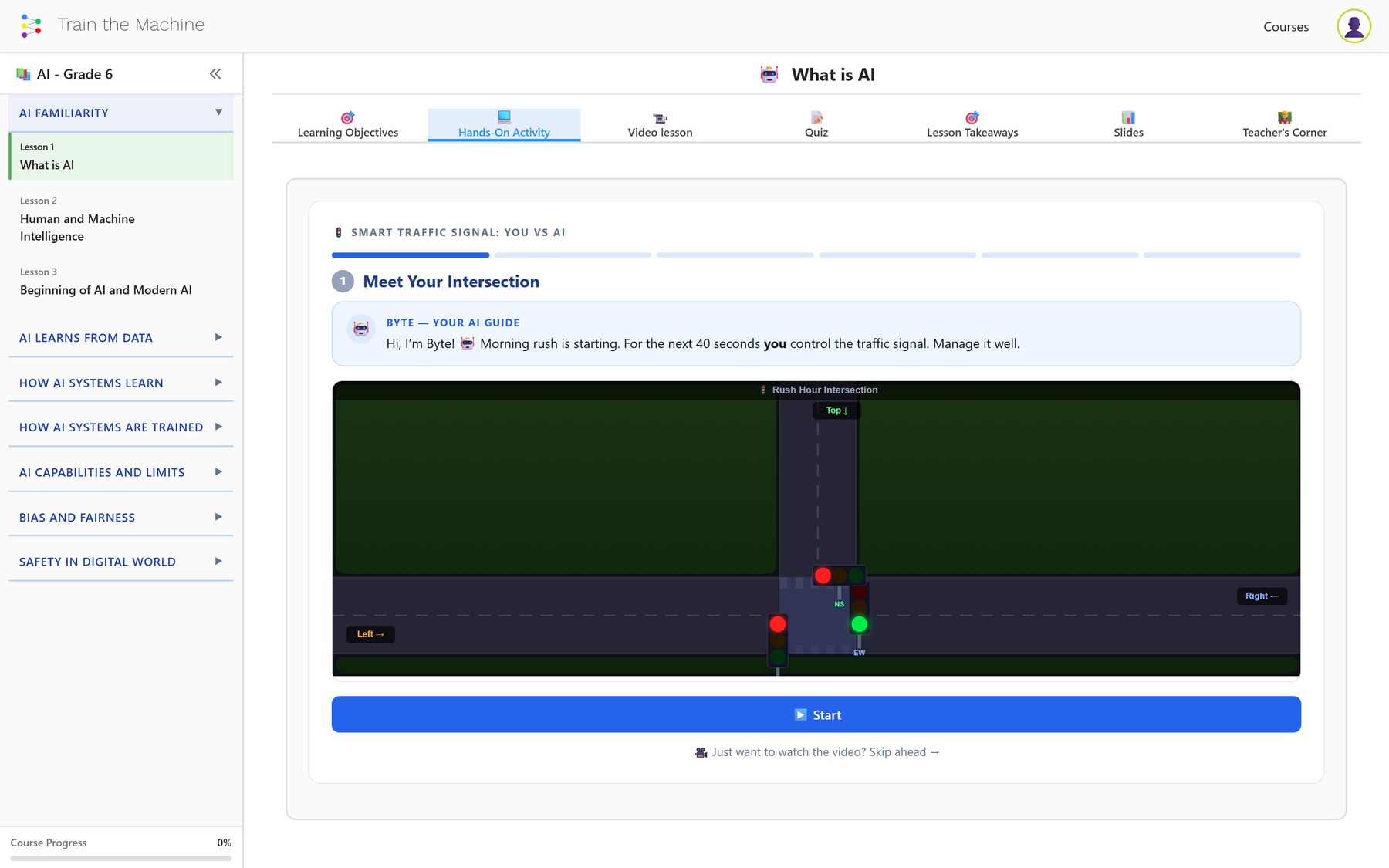Collapse the sidebar with double chevron

point(215,74)
